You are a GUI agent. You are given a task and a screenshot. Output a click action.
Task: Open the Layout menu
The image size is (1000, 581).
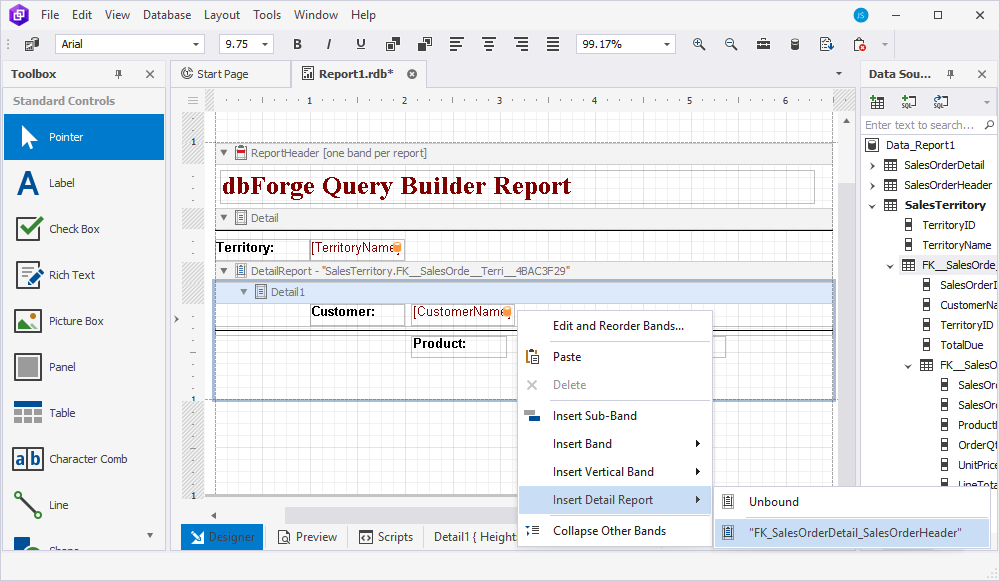222,15
